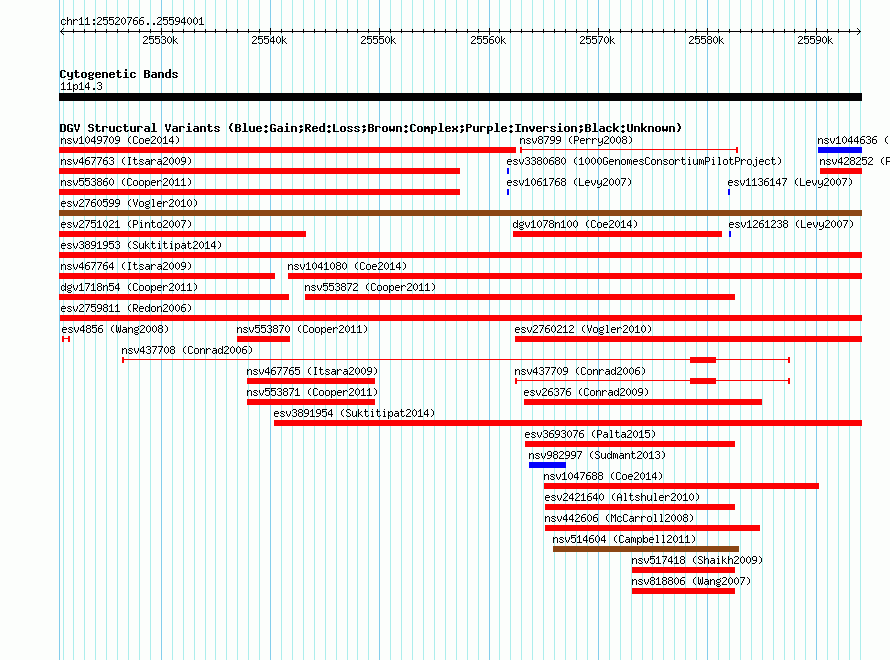Open esv3380680 (1000GenomesConsortiumPilotProject) variant

[508, 171]
